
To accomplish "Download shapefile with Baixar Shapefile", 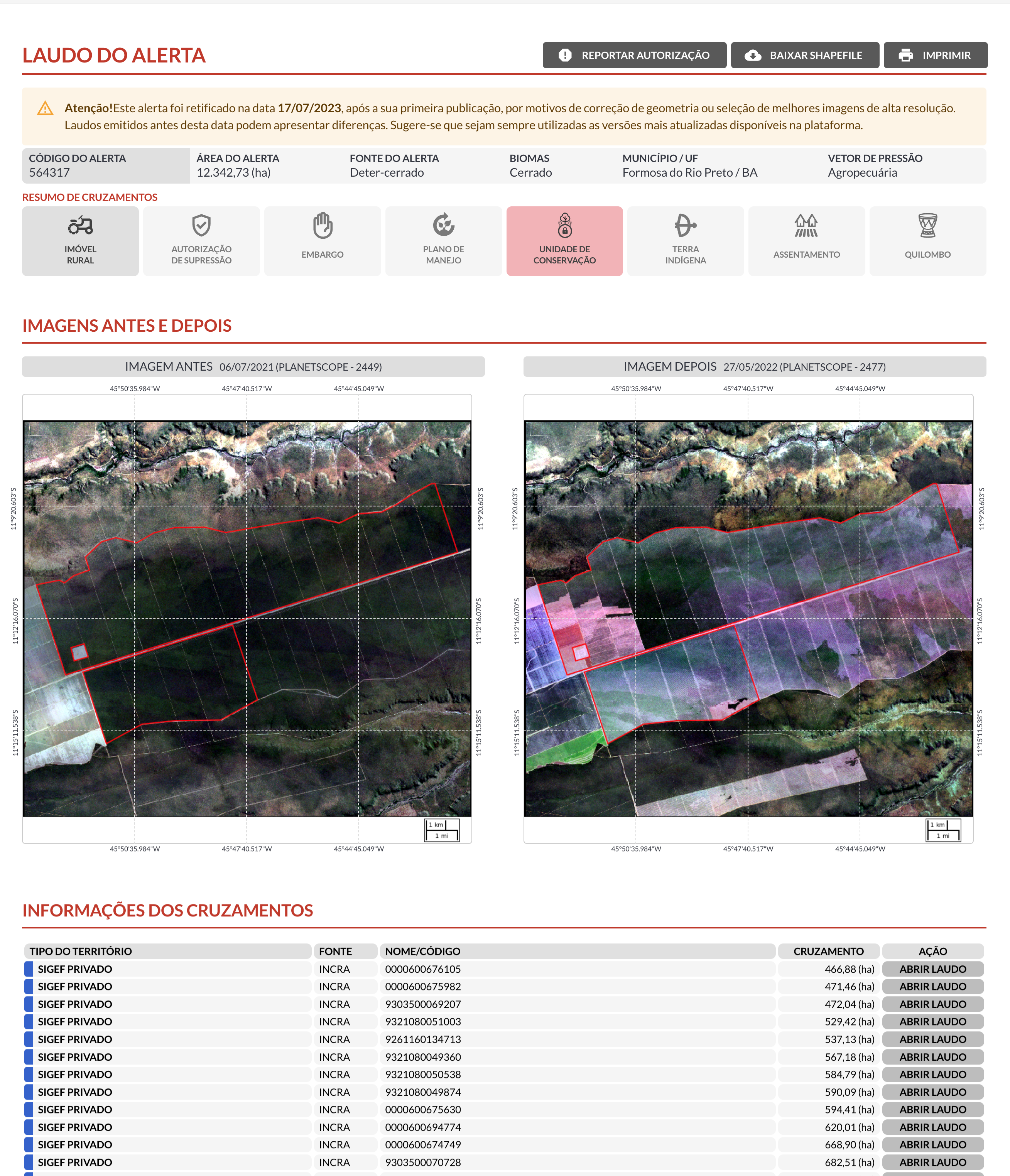I will coord(804,55).
